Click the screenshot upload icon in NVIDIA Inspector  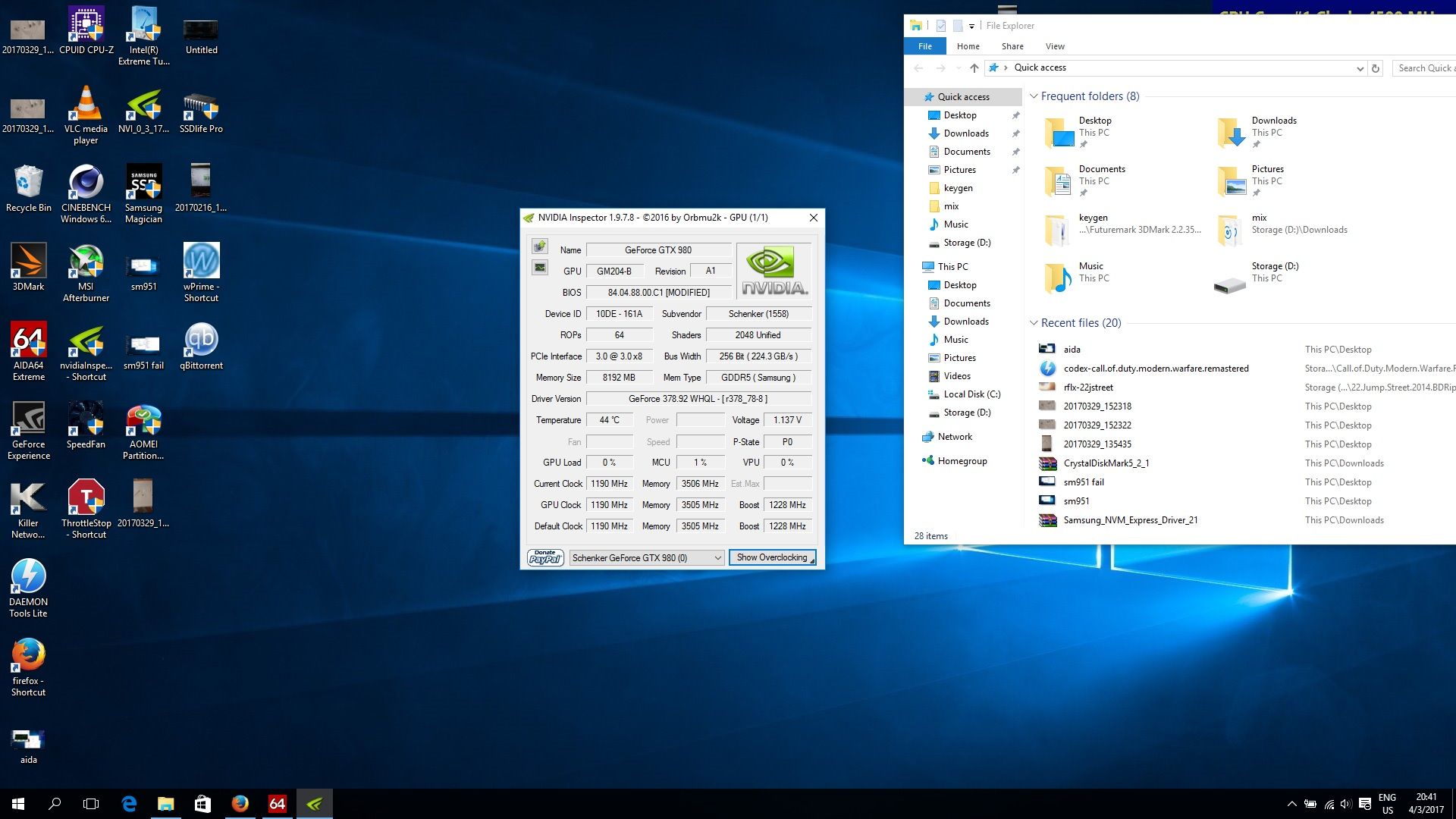coord(539,246)
